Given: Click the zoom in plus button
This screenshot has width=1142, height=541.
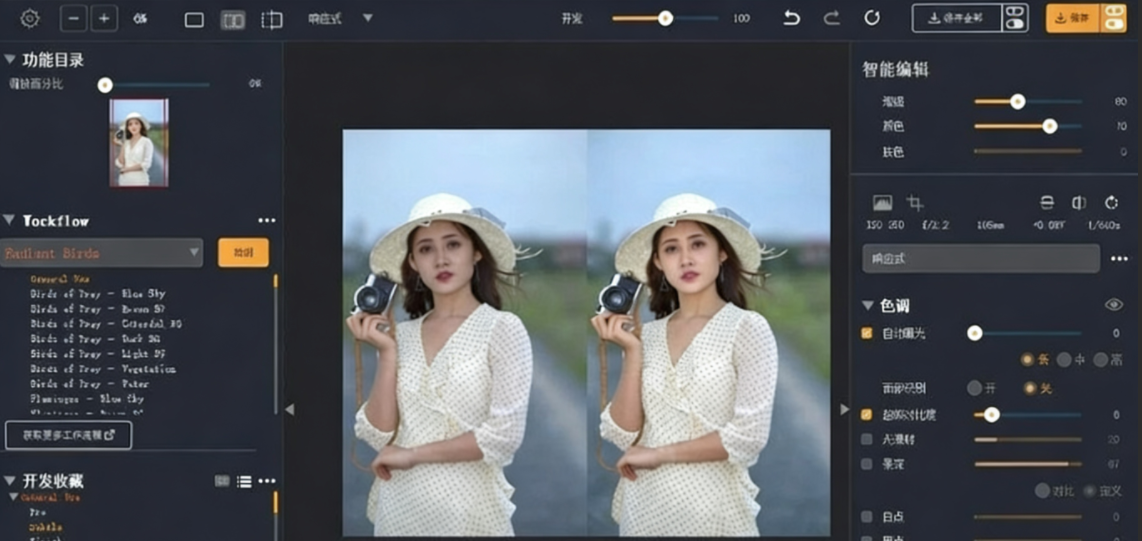Looking at the screenshot, I should (104, 18).
